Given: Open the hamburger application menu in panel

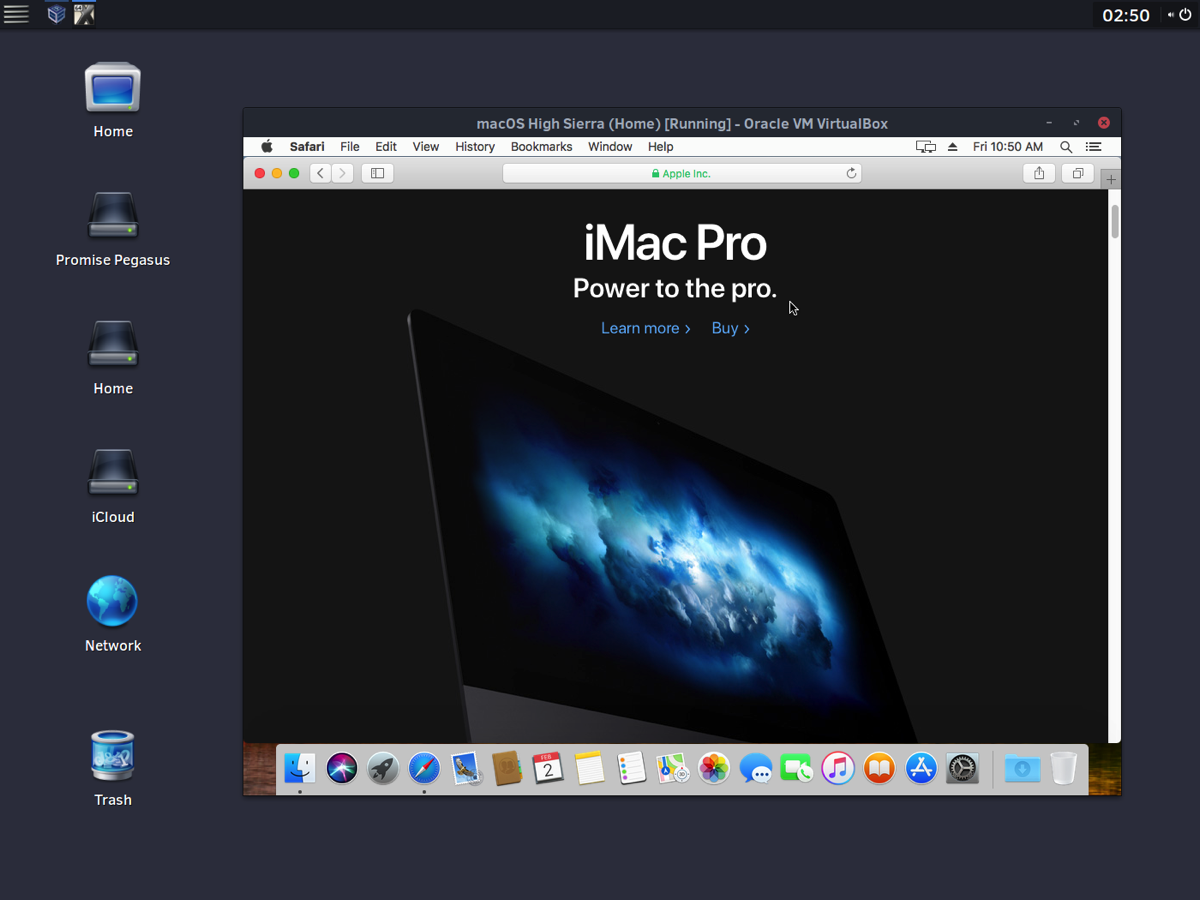Looking at the screenshot, I should [x=16, y=14].
